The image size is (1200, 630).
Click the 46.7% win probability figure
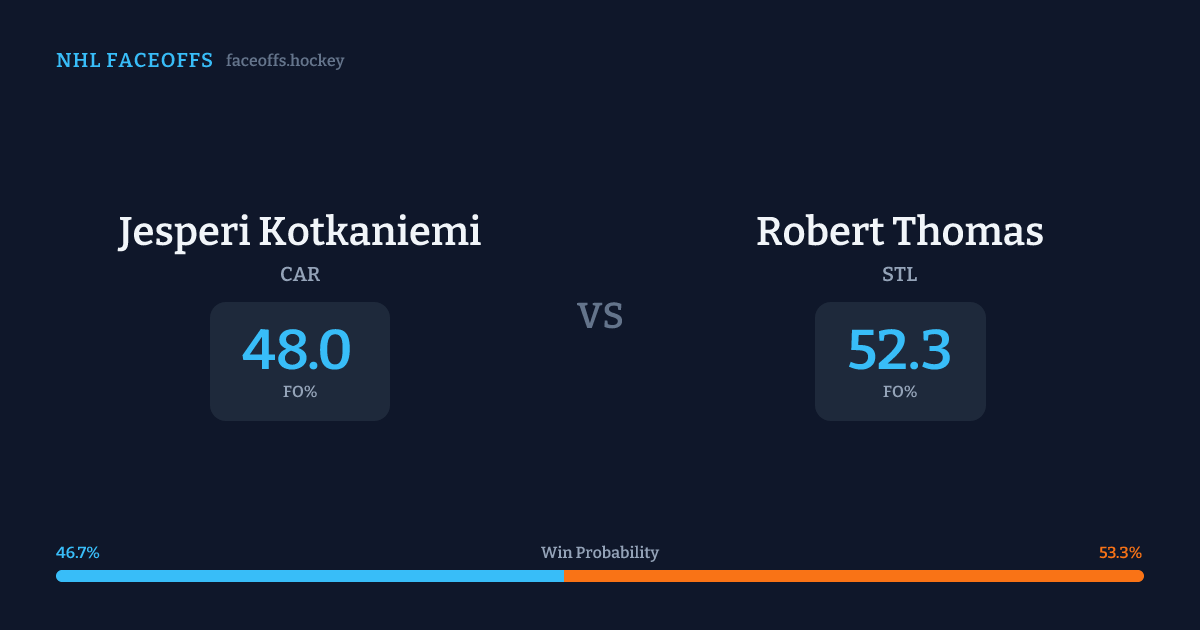[x=78, y=553]
